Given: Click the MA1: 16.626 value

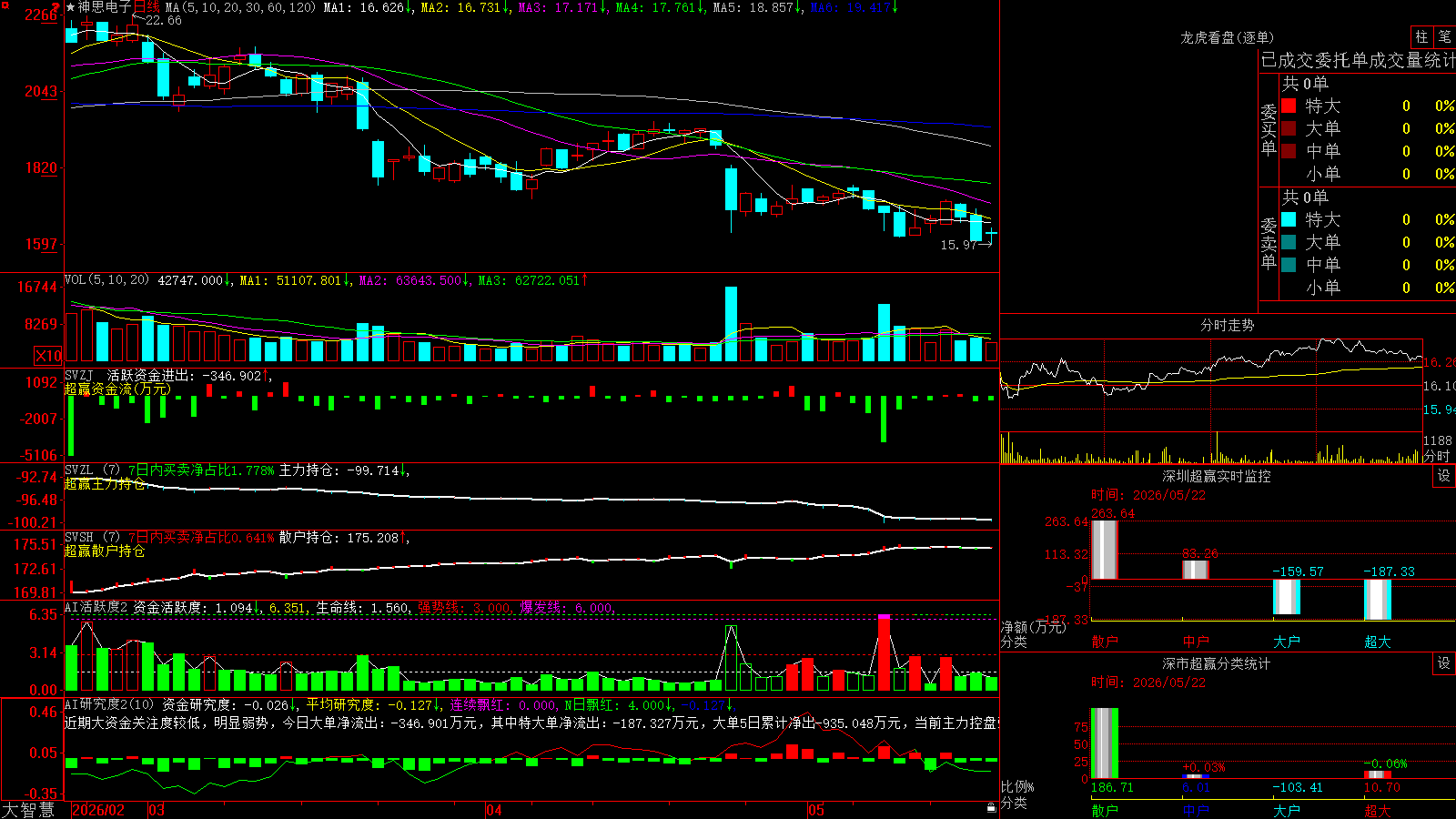Looking at the screenshot, I should 364,7.
